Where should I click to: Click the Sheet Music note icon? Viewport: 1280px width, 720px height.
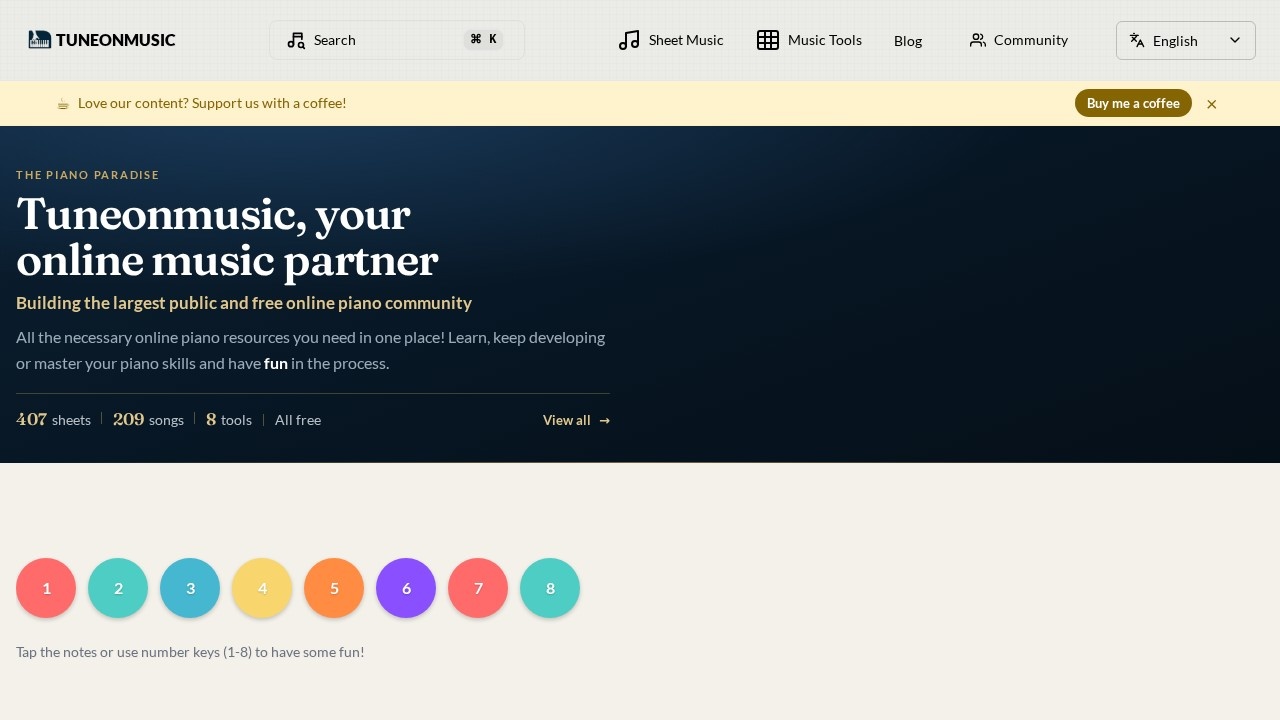629,40
